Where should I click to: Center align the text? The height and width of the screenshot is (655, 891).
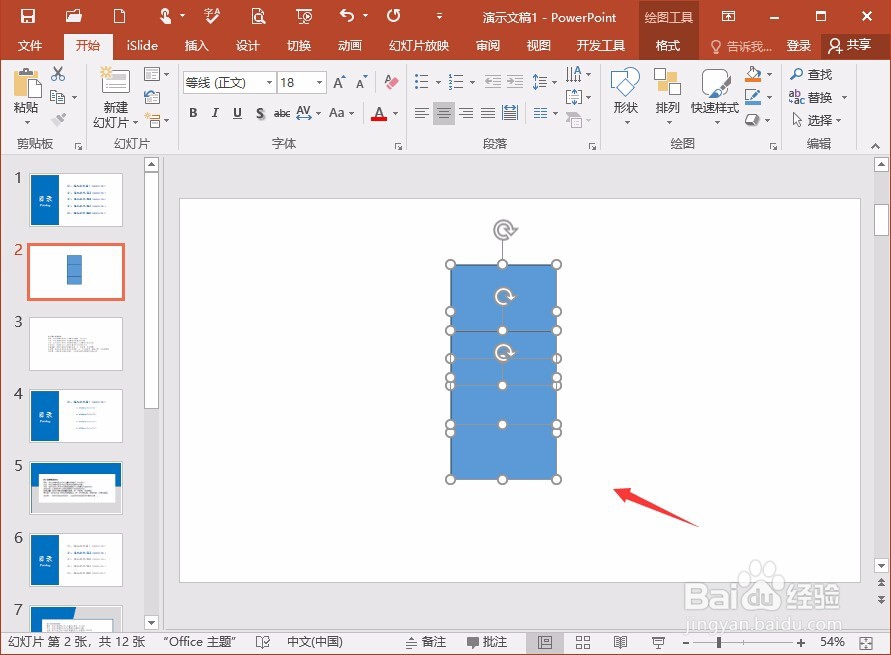[444, 112]
